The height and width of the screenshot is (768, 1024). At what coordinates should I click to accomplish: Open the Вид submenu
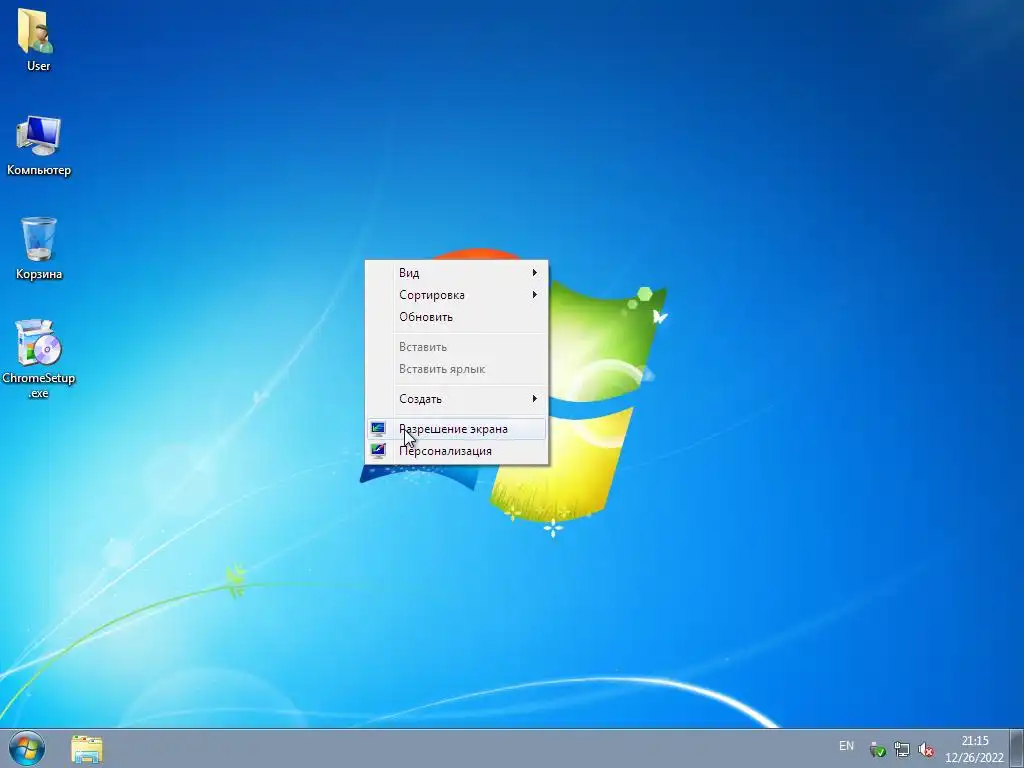(x=456, y=272)
